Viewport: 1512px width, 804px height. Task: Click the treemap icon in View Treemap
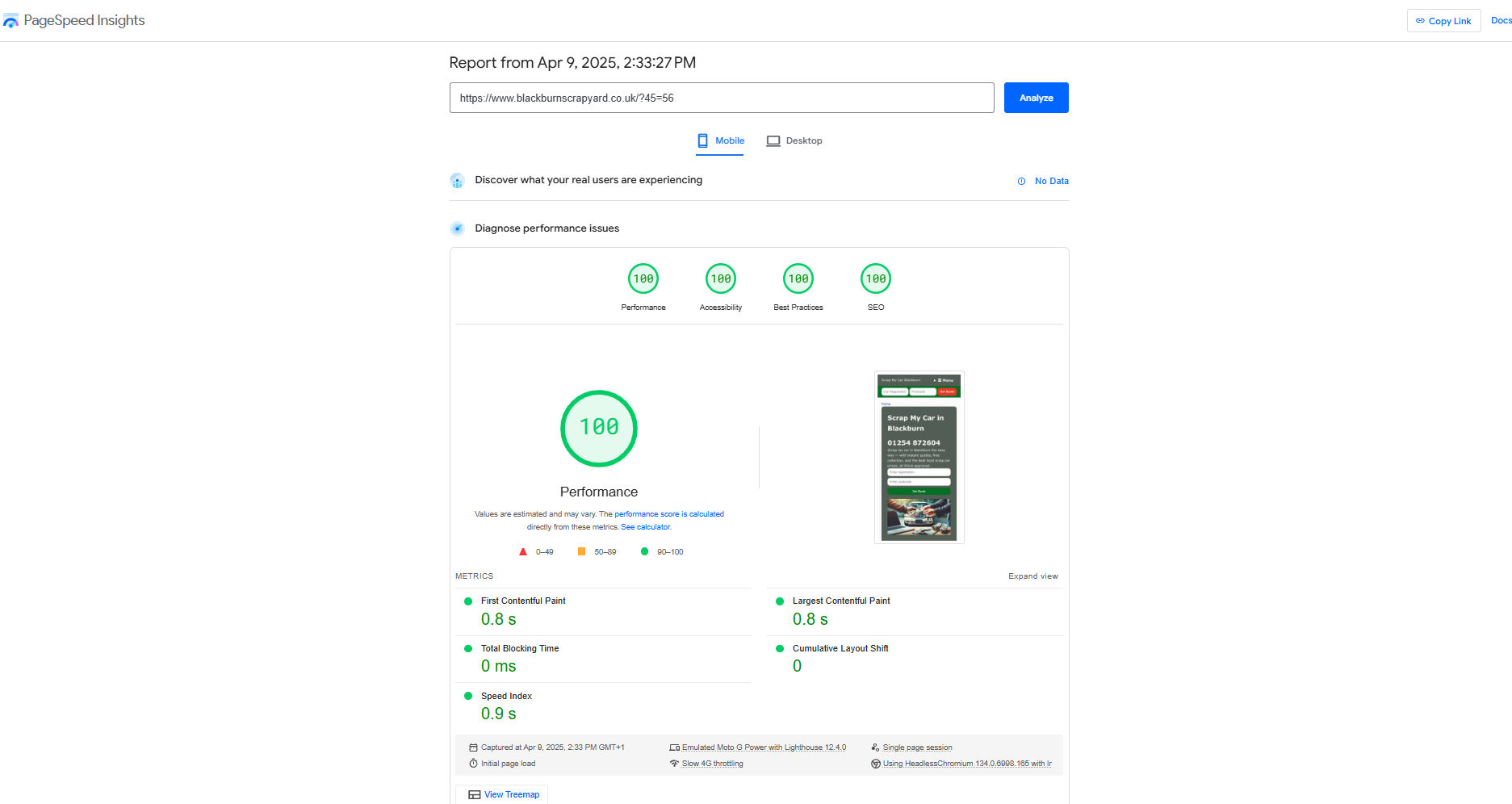point(475,795)
